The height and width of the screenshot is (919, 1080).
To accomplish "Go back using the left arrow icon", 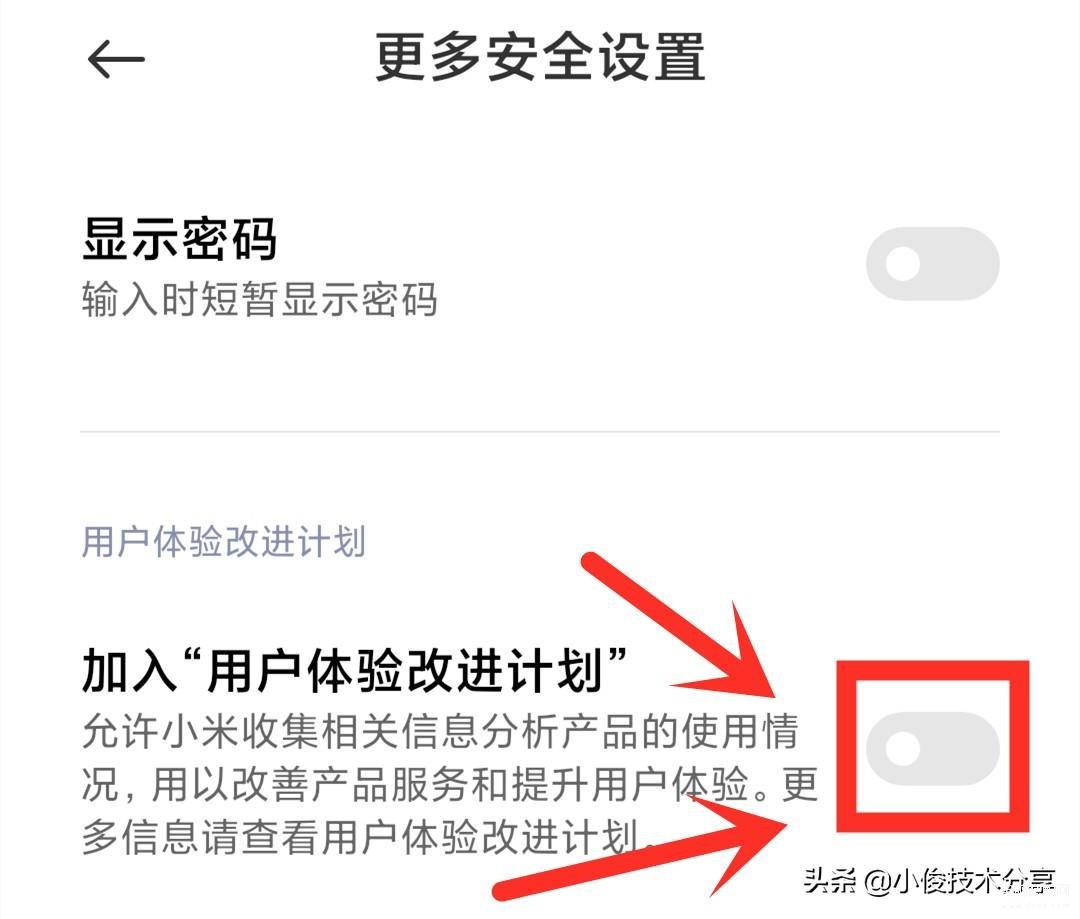I will click(x=116, y=59).
